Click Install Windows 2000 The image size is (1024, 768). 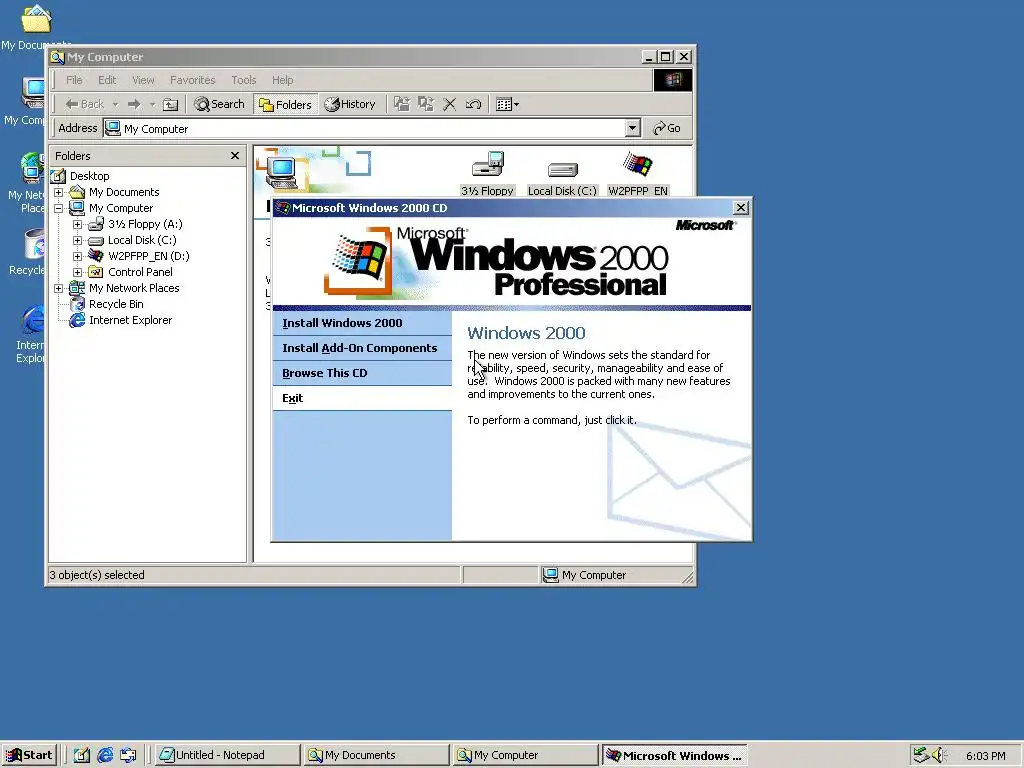coord(362,323)
